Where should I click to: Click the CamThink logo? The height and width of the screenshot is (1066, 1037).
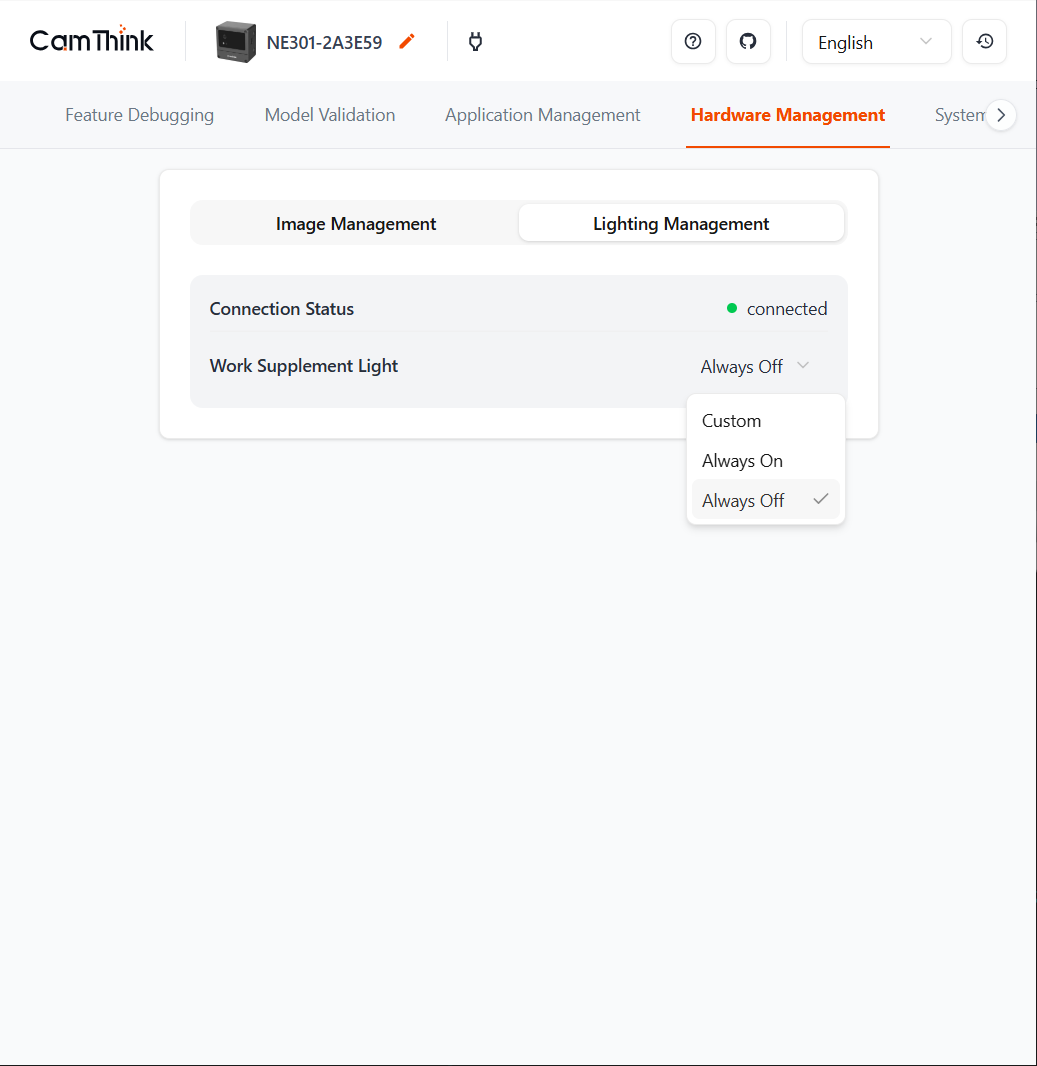[x=92, y=41]
